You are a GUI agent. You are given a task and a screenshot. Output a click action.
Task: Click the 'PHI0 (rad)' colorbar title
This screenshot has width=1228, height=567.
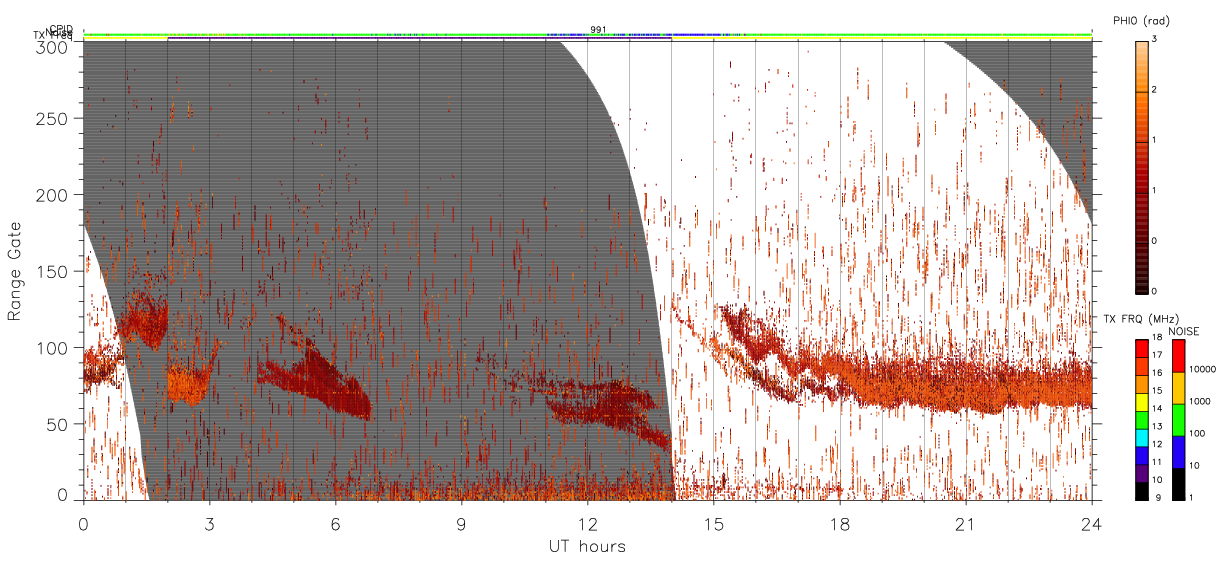click(x=1141, y=20)
